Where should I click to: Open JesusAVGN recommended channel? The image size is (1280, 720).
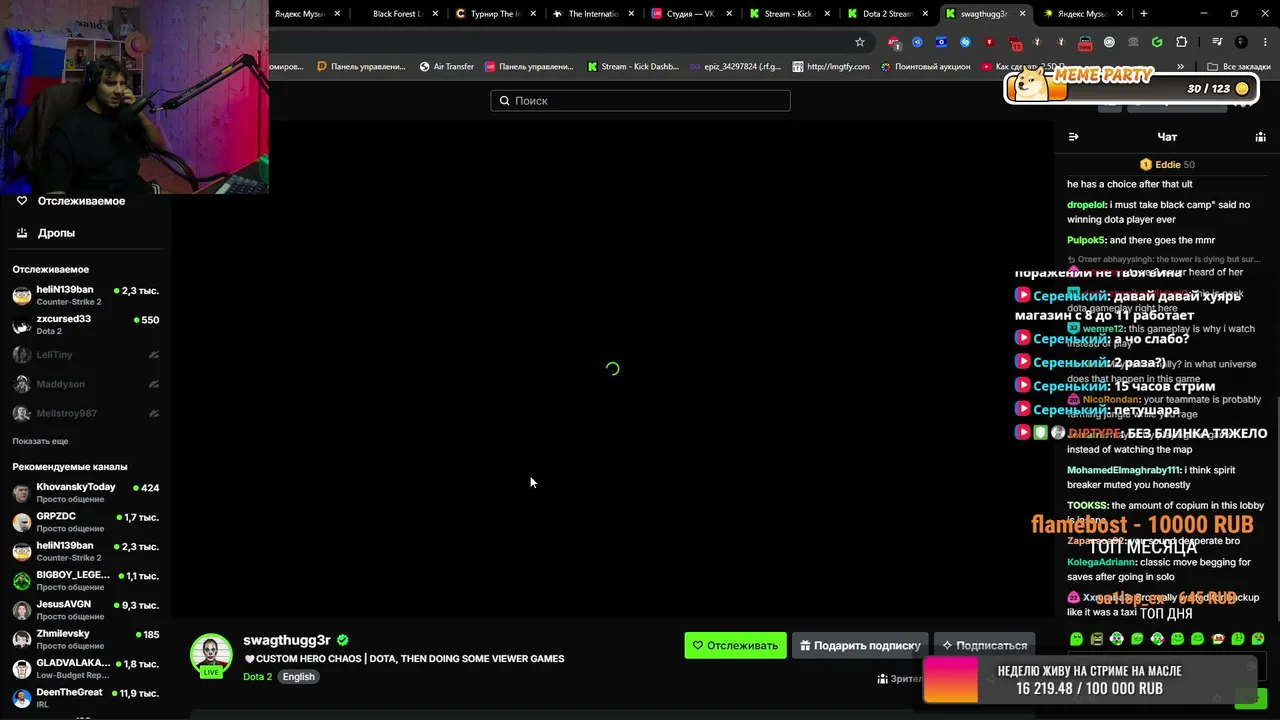(85, 609)
